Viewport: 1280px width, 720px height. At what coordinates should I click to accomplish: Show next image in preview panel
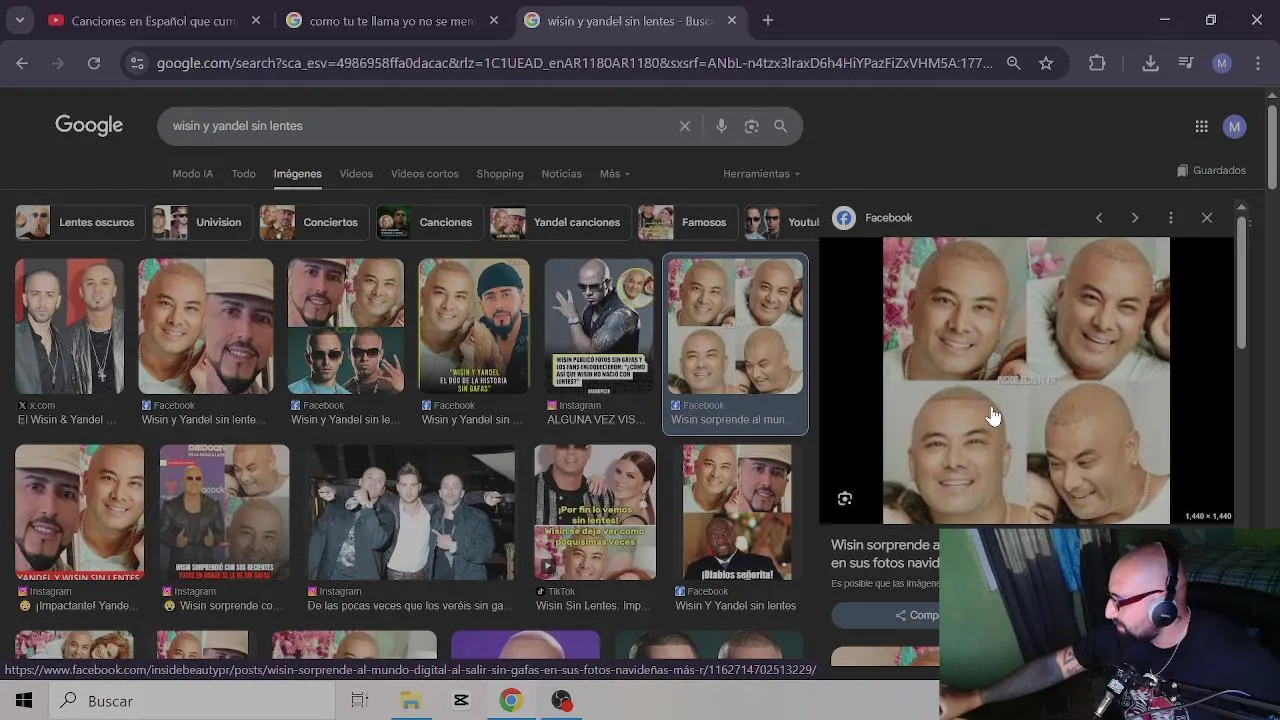pyautogui.click(x=1135, y=218)
